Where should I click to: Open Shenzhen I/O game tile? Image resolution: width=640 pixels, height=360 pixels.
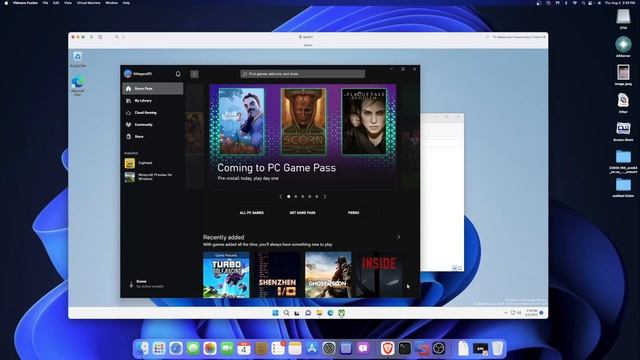(277, 275)
